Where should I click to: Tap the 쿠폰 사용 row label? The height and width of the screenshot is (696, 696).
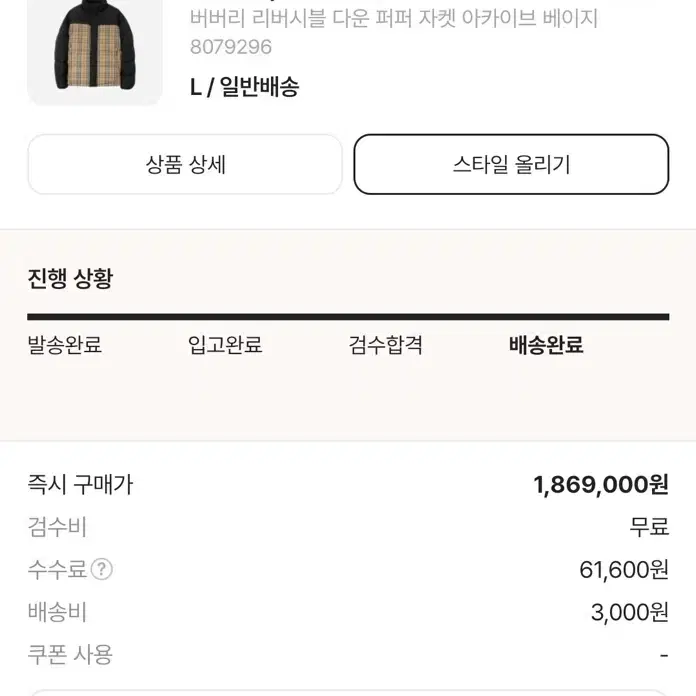point(70,655)
